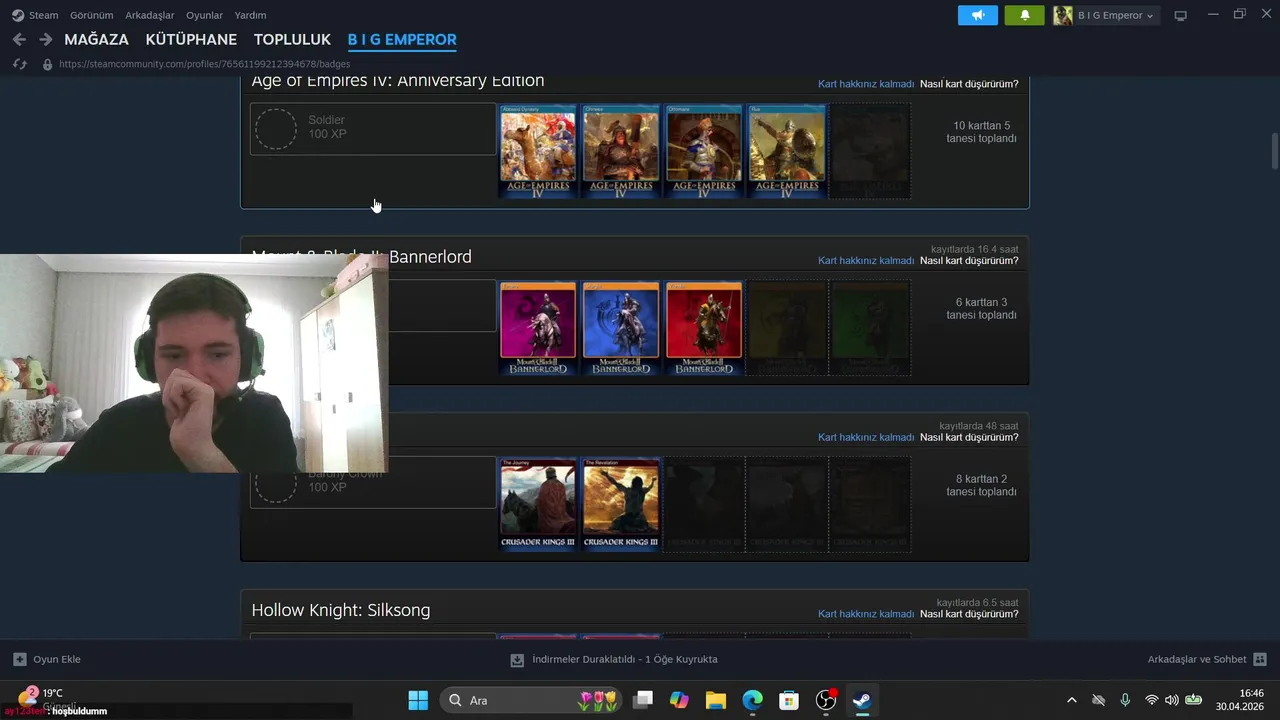Click the plus icon for Oyun Ekle
This screenshot has width=1280, height=720.
point(20,659)
